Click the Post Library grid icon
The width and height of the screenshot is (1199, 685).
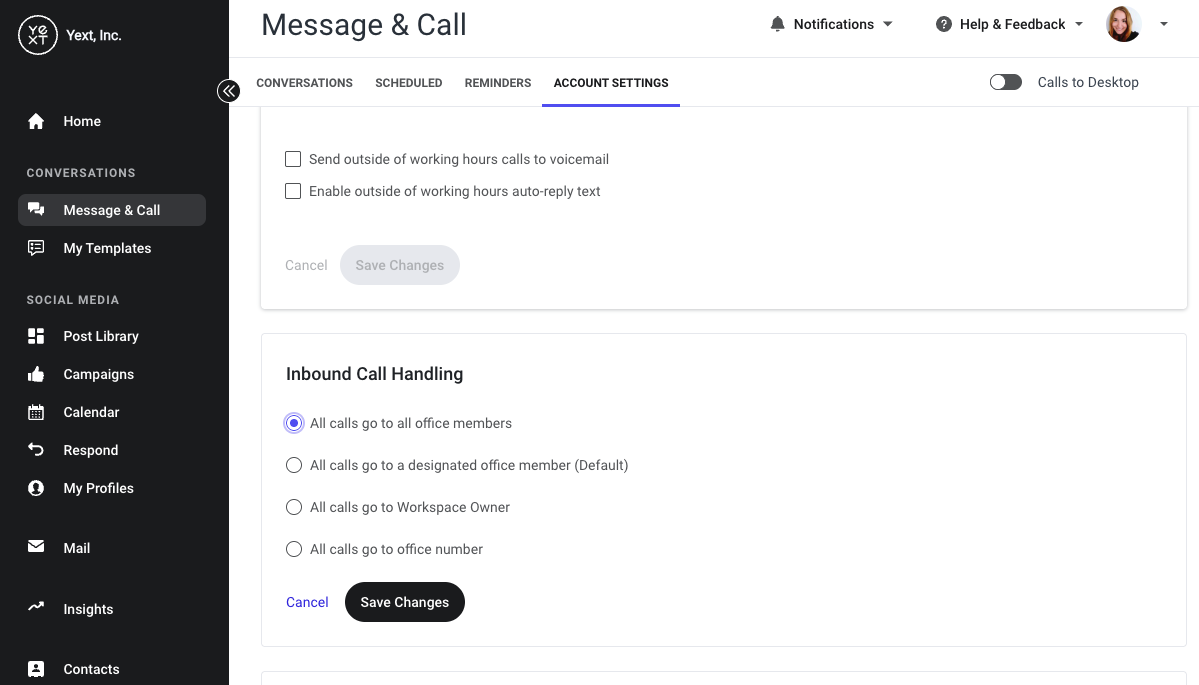click(x=36, y=336)
